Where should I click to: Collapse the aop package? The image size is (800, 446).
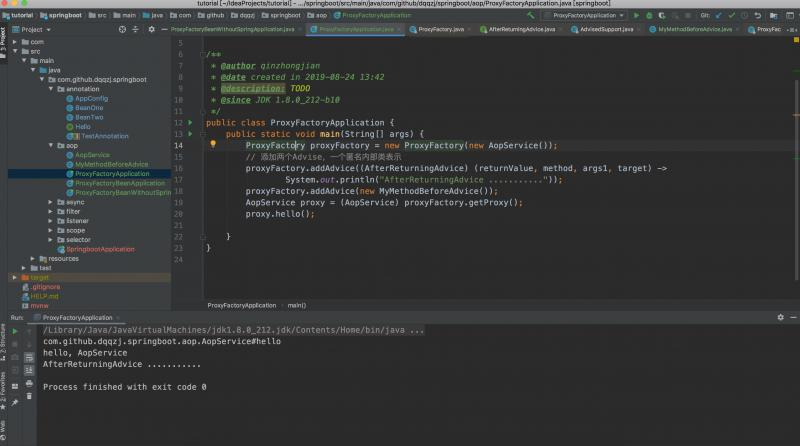coord(51,145)
